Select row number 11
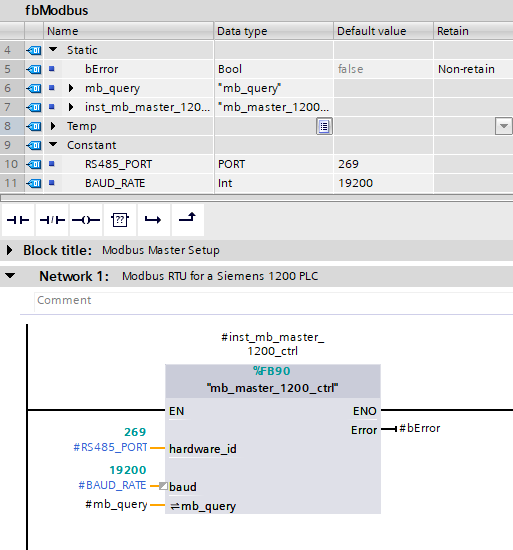The image size is (513, 550). pos(11,183)
